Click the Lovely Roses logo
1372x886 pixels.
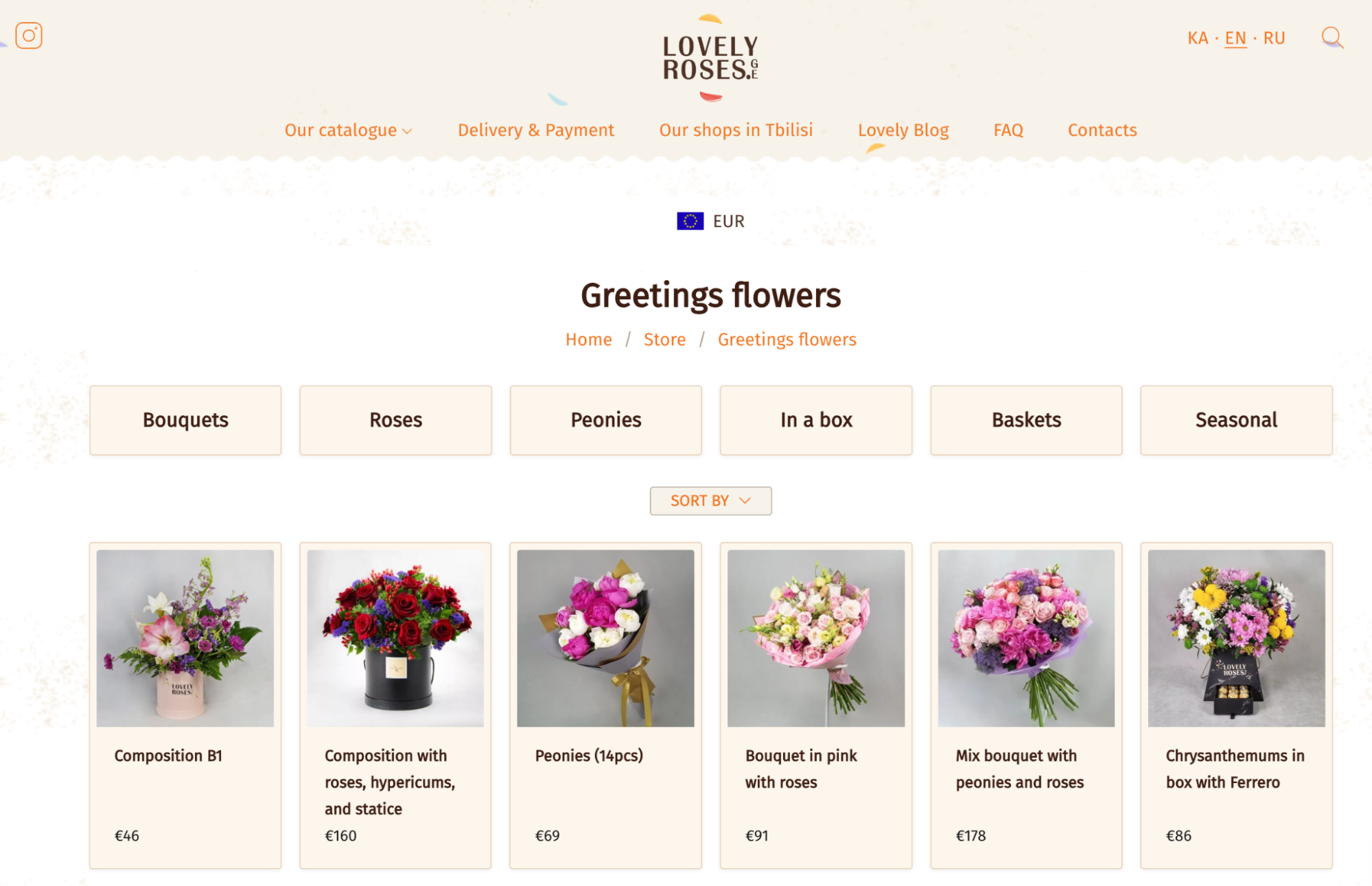tap(710, 58)
